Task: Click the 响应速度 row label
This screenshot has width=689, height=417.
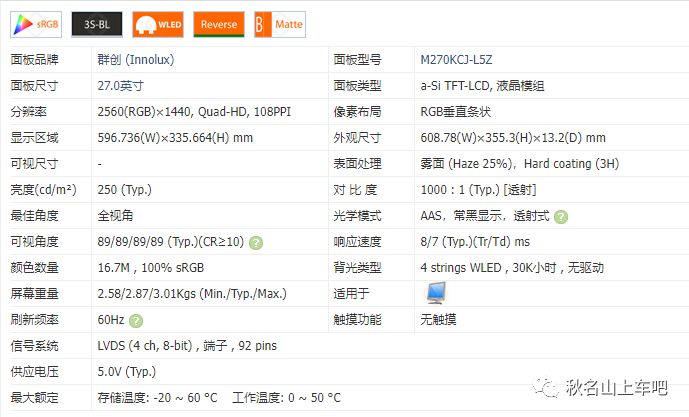Action: (x=357, y=242)
